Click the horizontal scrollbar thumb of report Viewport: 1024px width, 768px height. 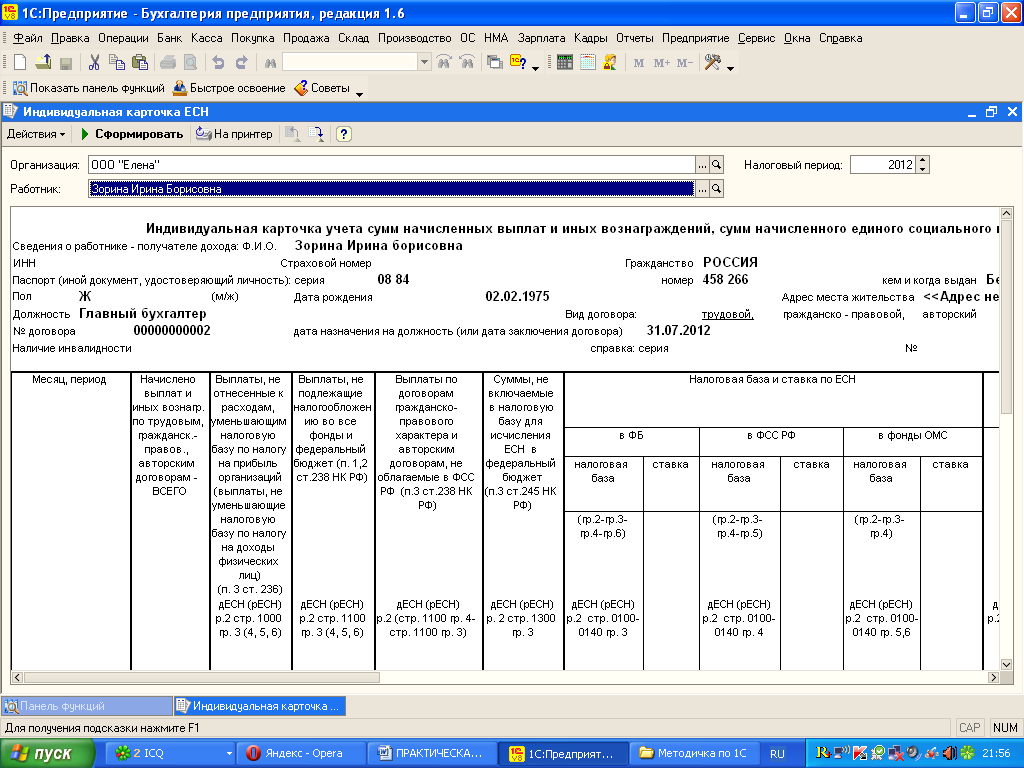pyautogui.click(x=202, y=677)
